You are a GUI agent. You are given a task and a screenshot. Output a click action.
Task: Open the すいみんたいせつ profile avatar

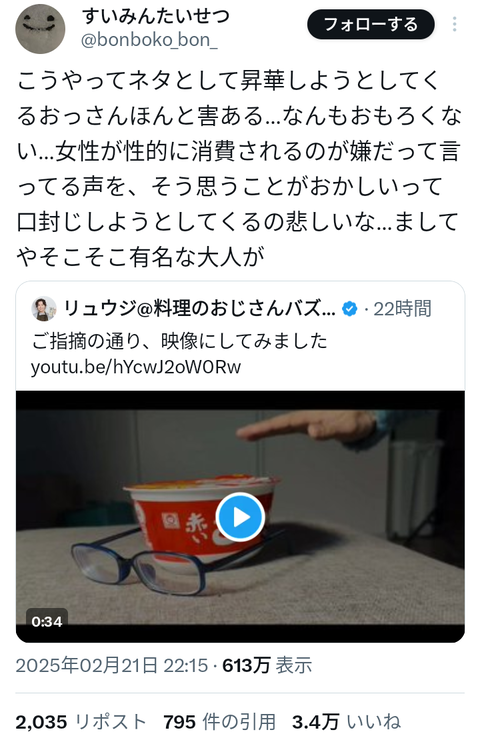(40, 29)
